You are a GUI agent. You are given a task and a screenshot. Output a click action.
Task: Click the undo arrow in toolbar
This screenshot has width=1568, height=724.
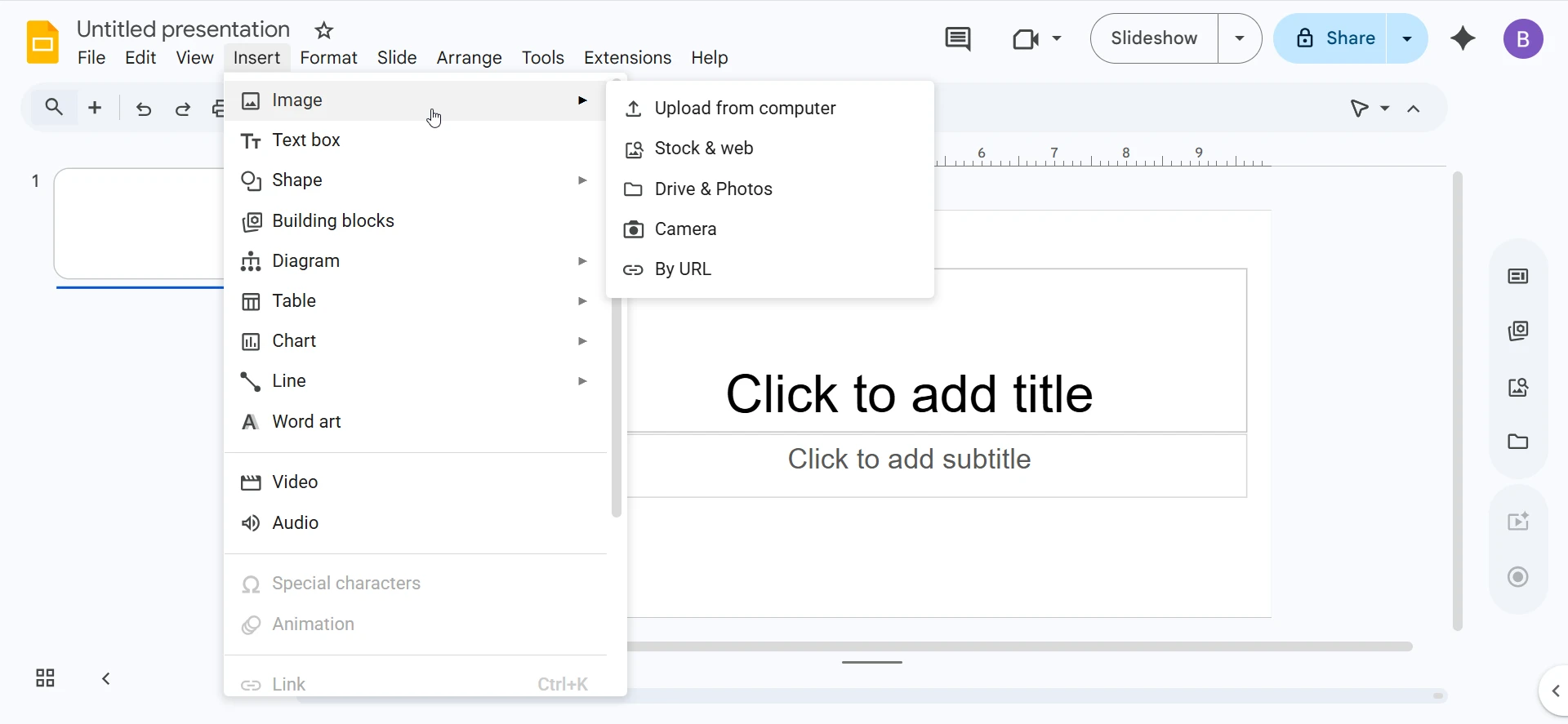coord(144,109)
